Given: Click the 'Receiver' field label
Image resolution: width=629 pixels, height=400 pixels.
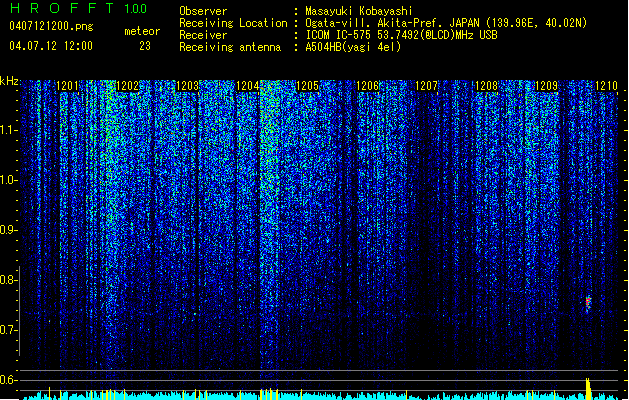Looking at the screenshot, I should click(x=203, y=35).
